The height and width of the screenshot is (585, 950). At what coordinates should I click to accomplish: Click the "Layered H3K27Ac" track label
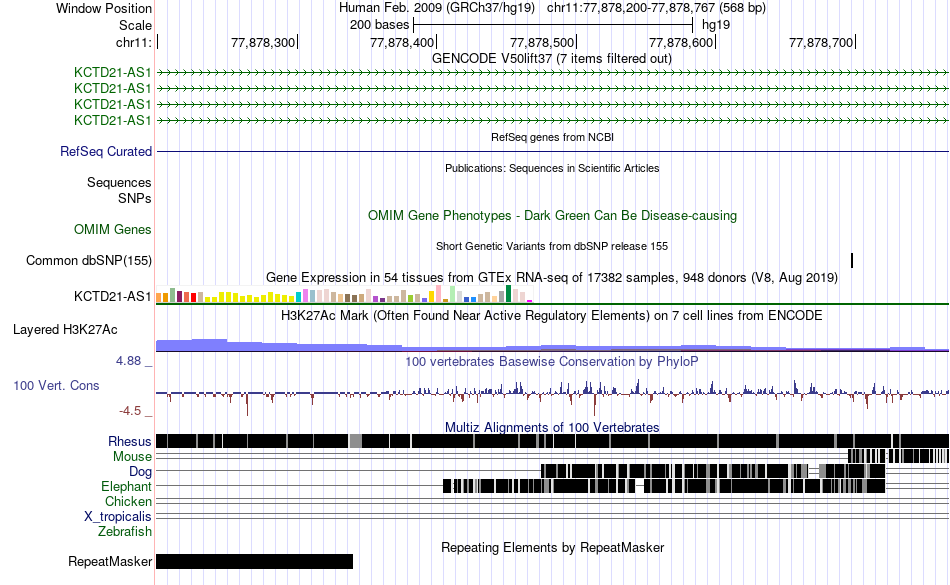coord(65,329)
